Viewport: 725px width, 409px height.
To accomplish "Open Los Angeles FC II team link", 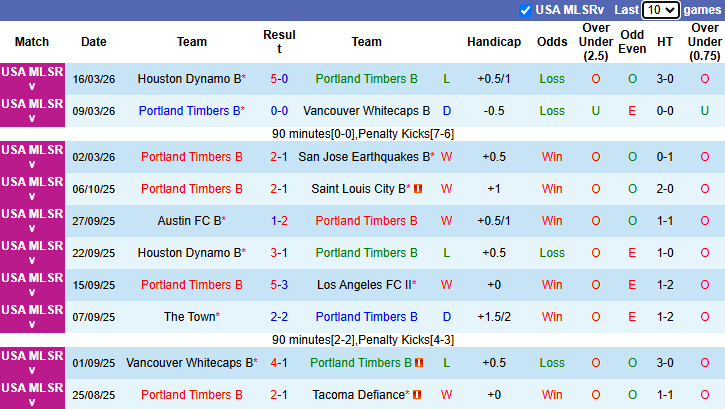I will pos(364,285).
